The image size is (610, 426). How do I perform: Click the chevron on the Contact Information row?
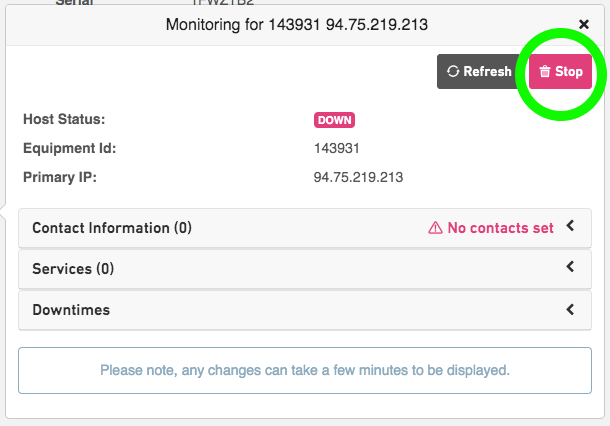pos(570,226)
